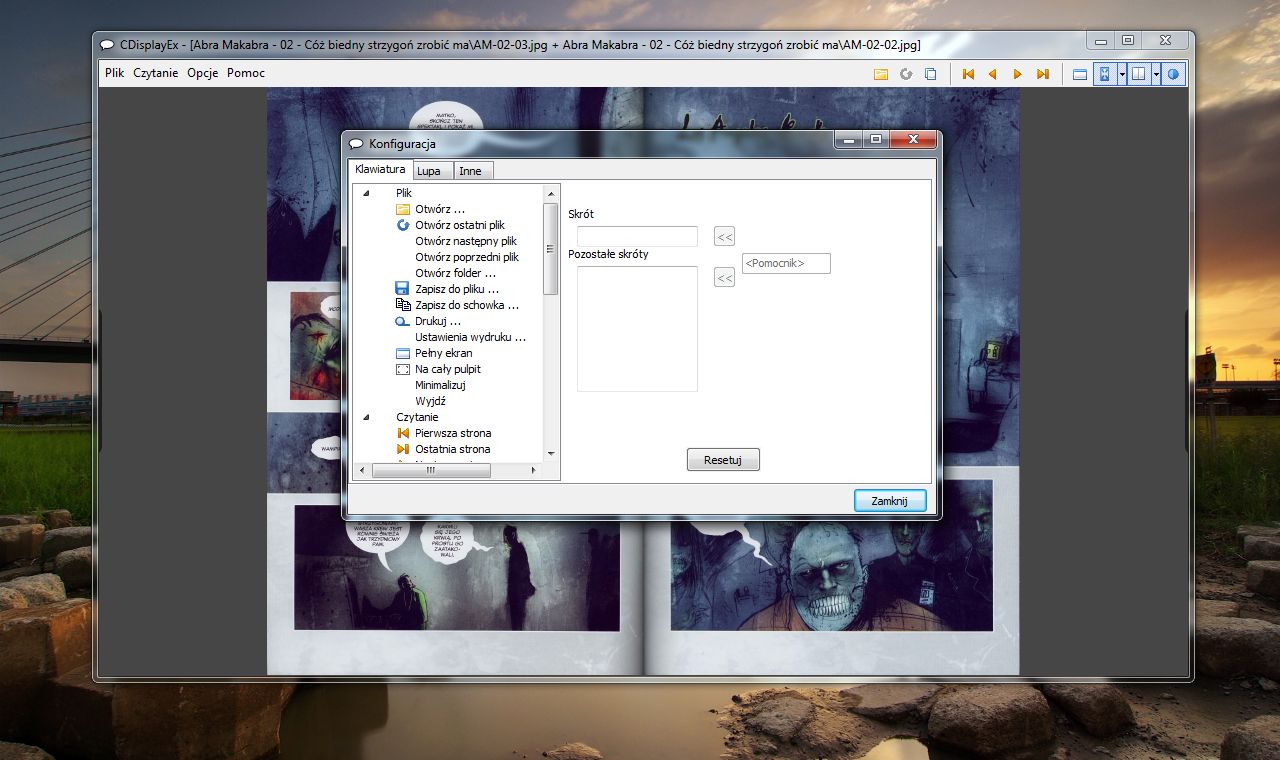Click the tree's horizontal scrollbar left arrow
Viewport: 1280px width, 760px height.
click(x=364, y=470)
